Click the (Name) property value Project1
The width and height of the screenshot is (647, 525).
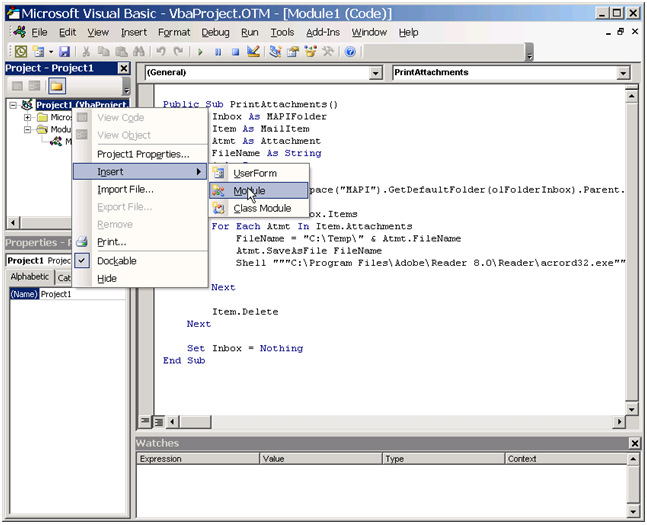83,294
